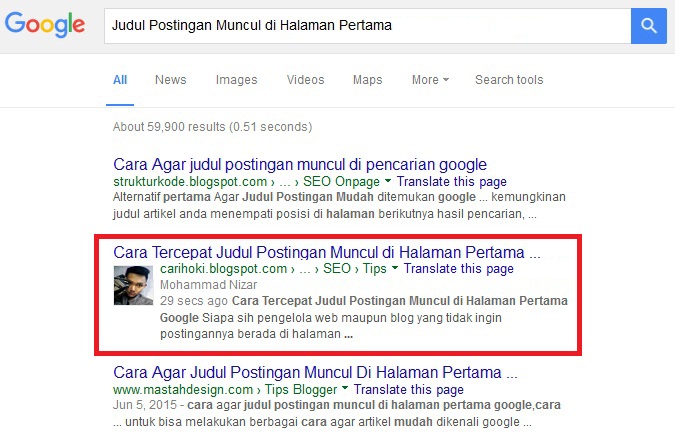Open Search tools options

tap(509, 80)
